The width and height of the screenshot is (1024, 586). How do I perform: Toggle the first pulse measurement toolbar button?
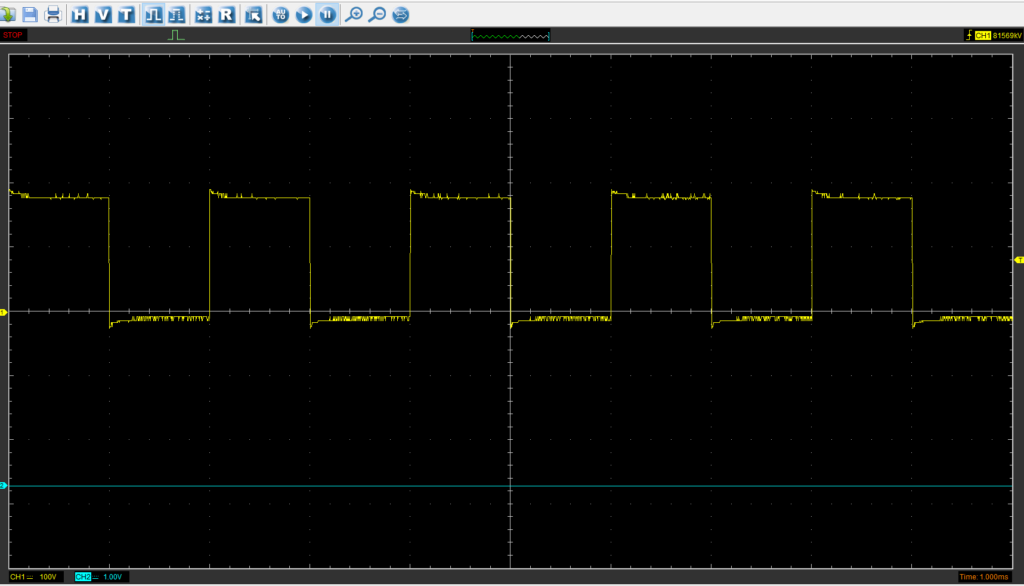[x=153, y=14]
